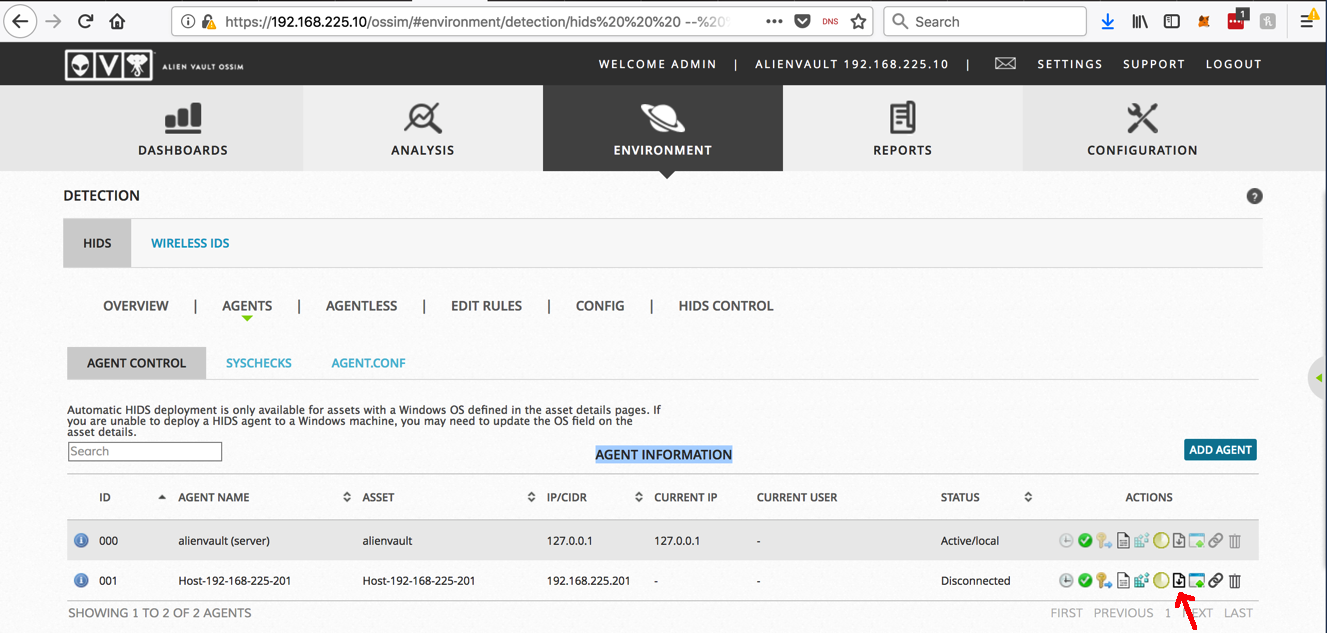Open the Firefox hamburger menu

point(1307,21)
